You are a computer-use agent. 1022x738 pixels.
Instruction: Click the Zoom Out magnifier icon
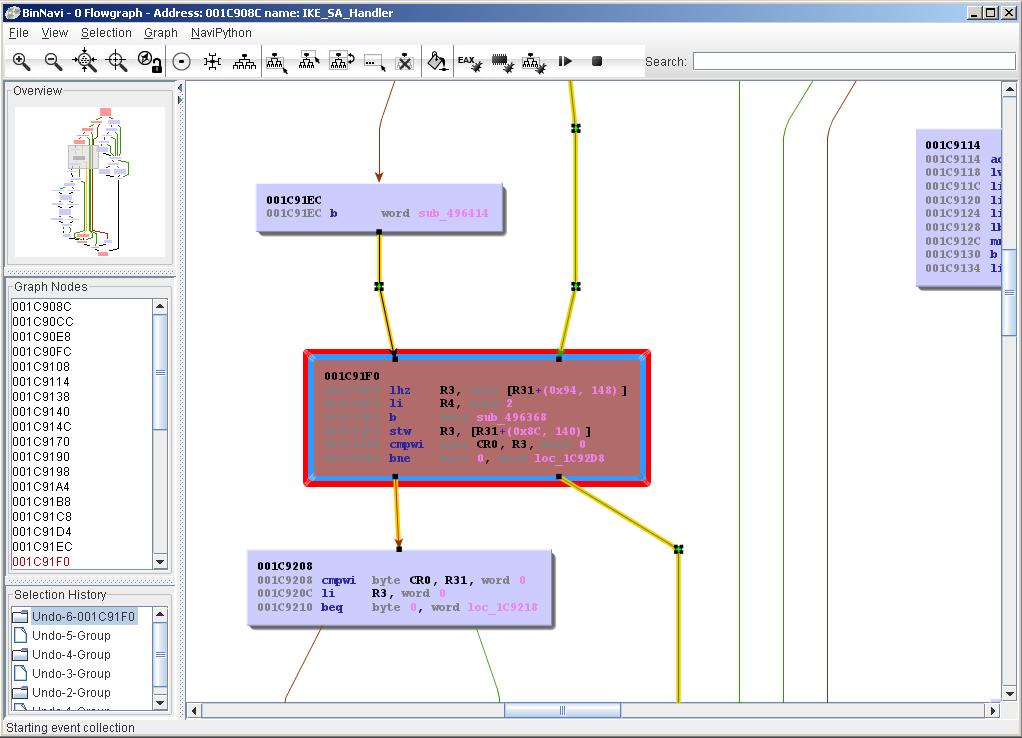pos(53,62)
